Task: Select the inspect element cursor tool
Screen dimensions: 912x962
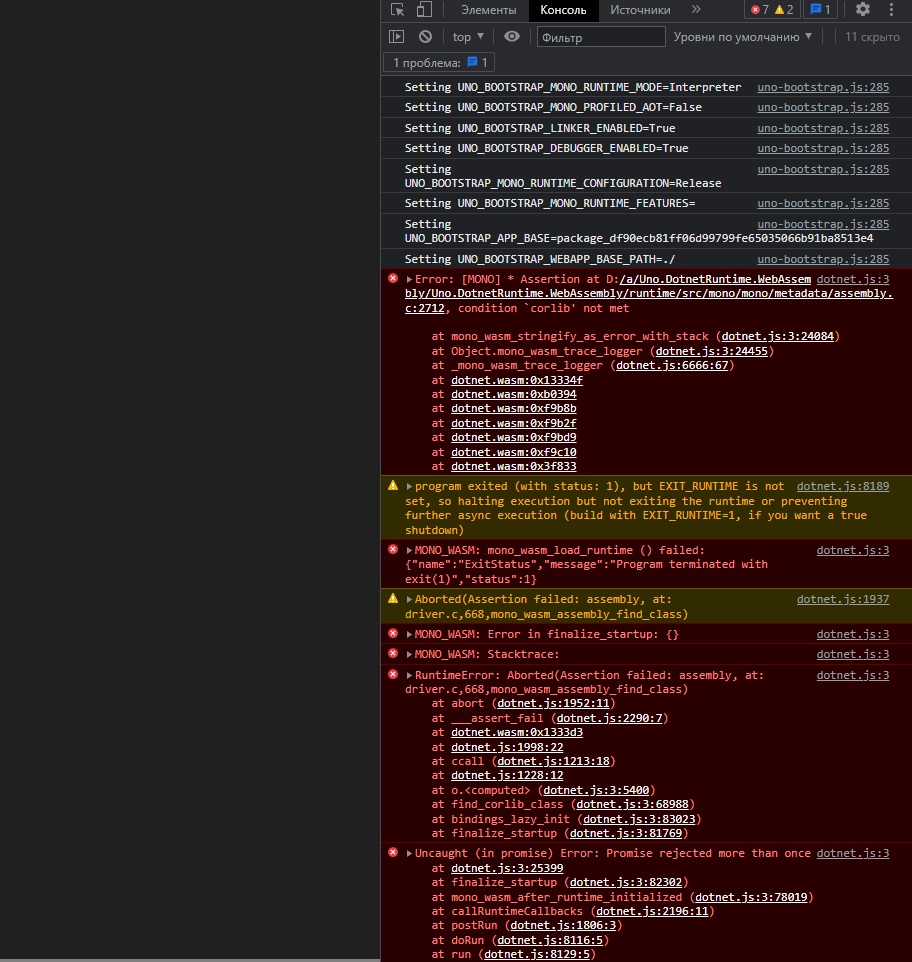Action: point(397,10)
